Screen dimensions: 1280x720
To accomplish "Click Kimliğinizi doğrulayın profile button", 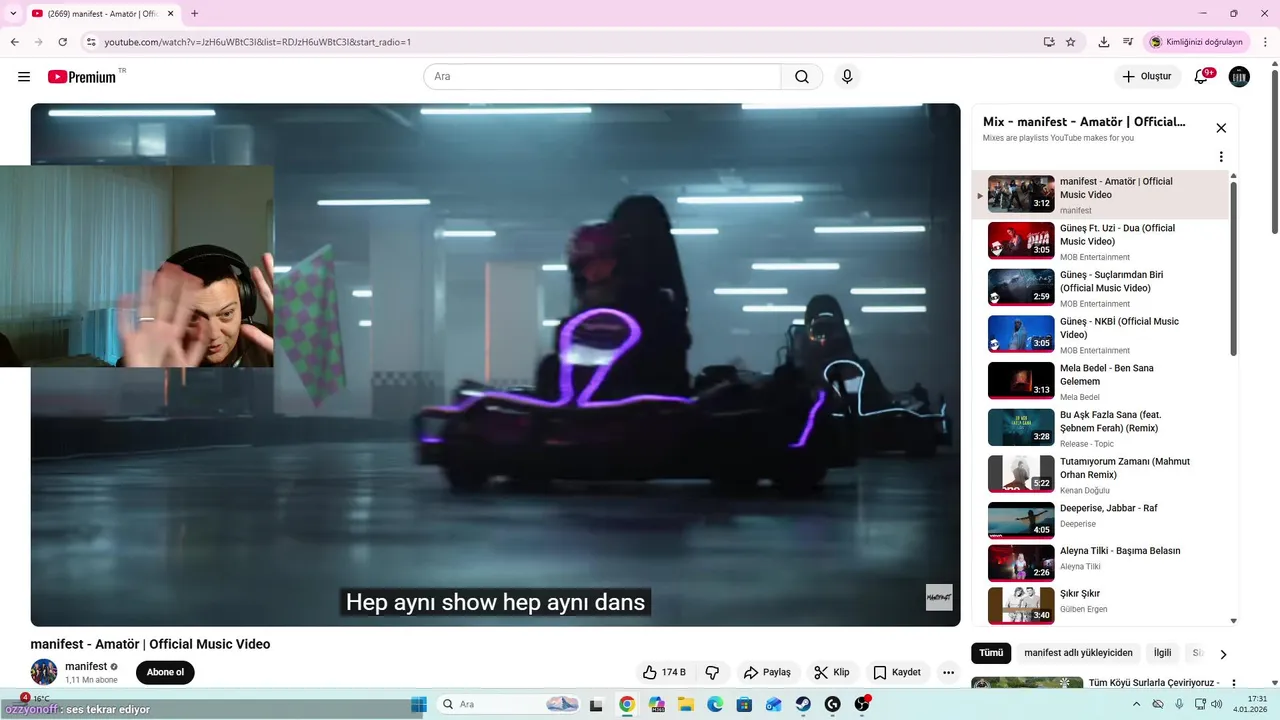I will point(1196,42).
